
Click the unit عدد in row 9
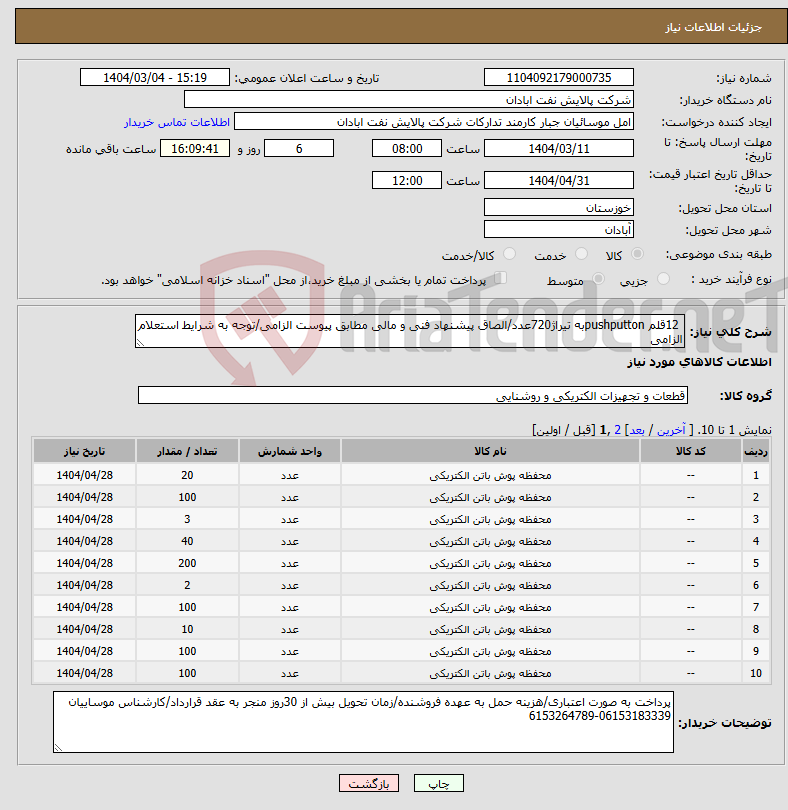point(289,651)
